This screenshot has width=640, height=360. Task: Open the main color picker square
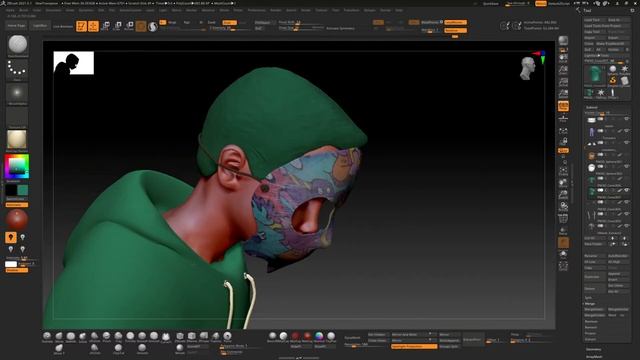tap(17, 166)
